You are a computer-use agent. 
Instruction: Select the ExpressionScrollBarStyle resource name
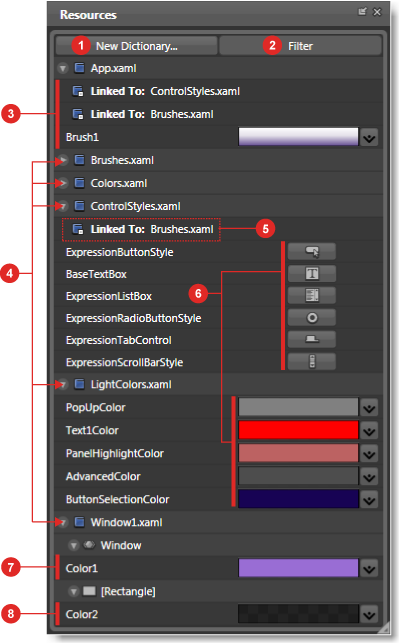[124, 363]
